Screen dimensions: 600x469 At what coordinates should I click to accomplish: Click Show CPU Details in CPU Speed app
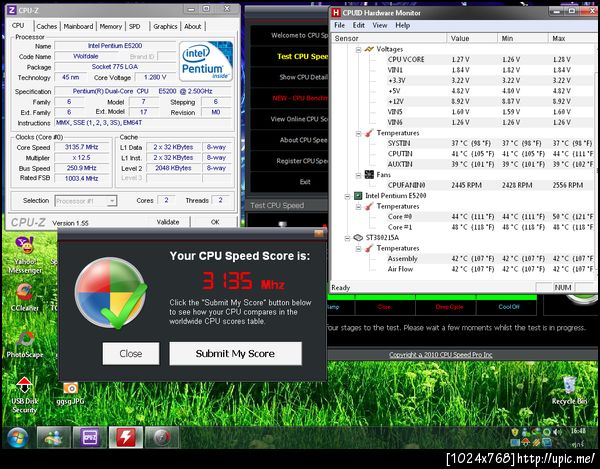[290, 77]
